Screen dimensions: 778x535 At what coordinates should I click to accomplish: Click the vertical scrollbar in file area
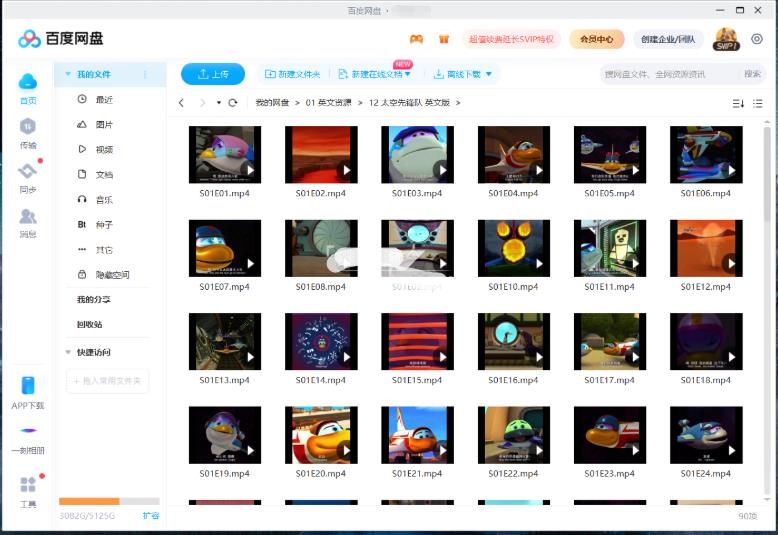coord(767,174)
